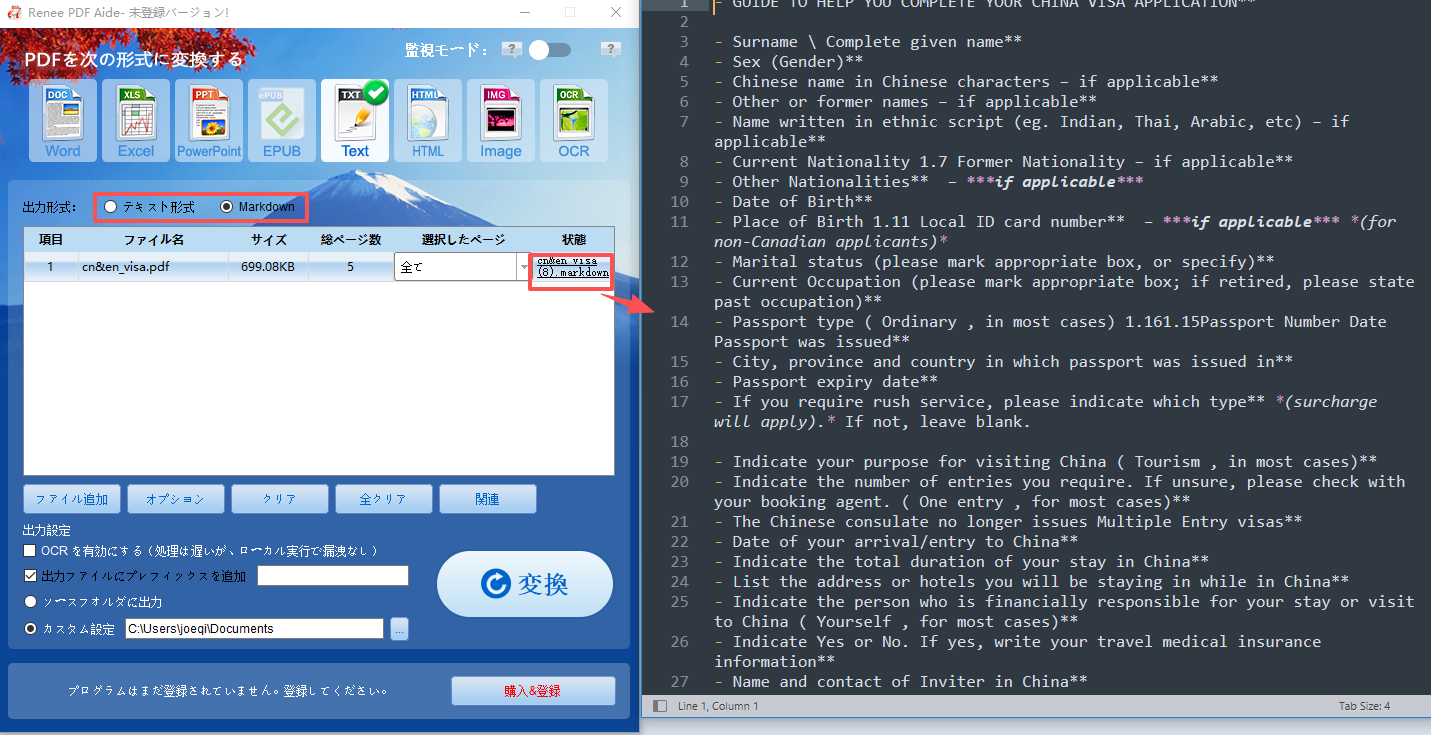Select the PowerPoint conversion icon
Image resolution: width=1431 pixels, height=735 pixels.
pyautogui.click(x=209, y=121)
